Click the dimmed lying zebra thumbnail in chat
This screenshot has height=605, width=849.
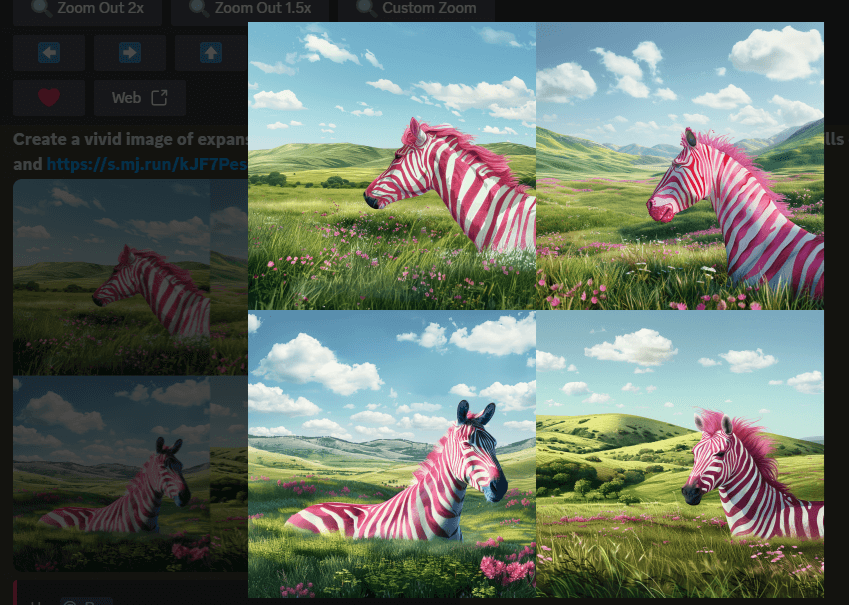[x=111, y=473]
